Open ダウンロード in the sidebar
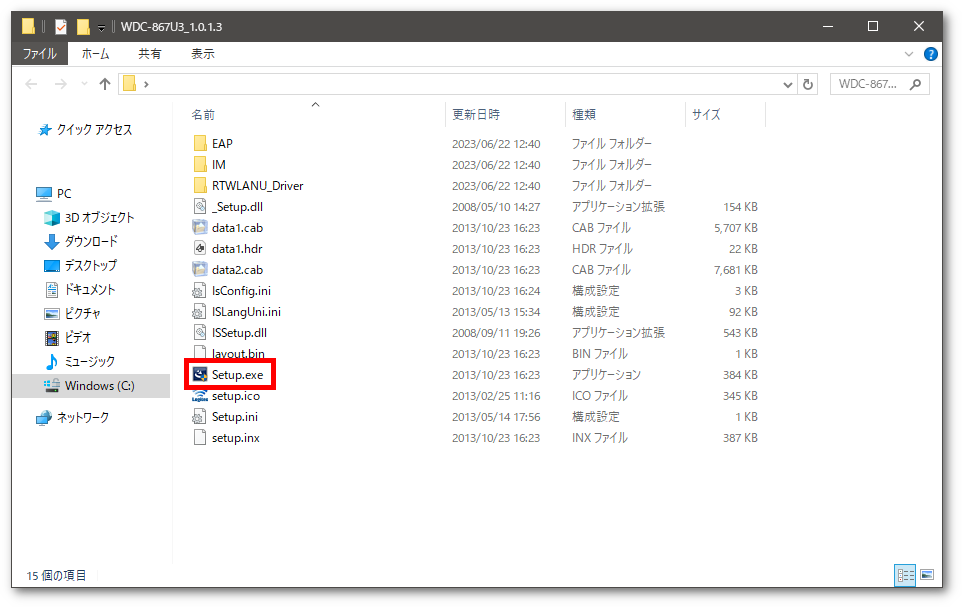962x607 pixels. 81,241
